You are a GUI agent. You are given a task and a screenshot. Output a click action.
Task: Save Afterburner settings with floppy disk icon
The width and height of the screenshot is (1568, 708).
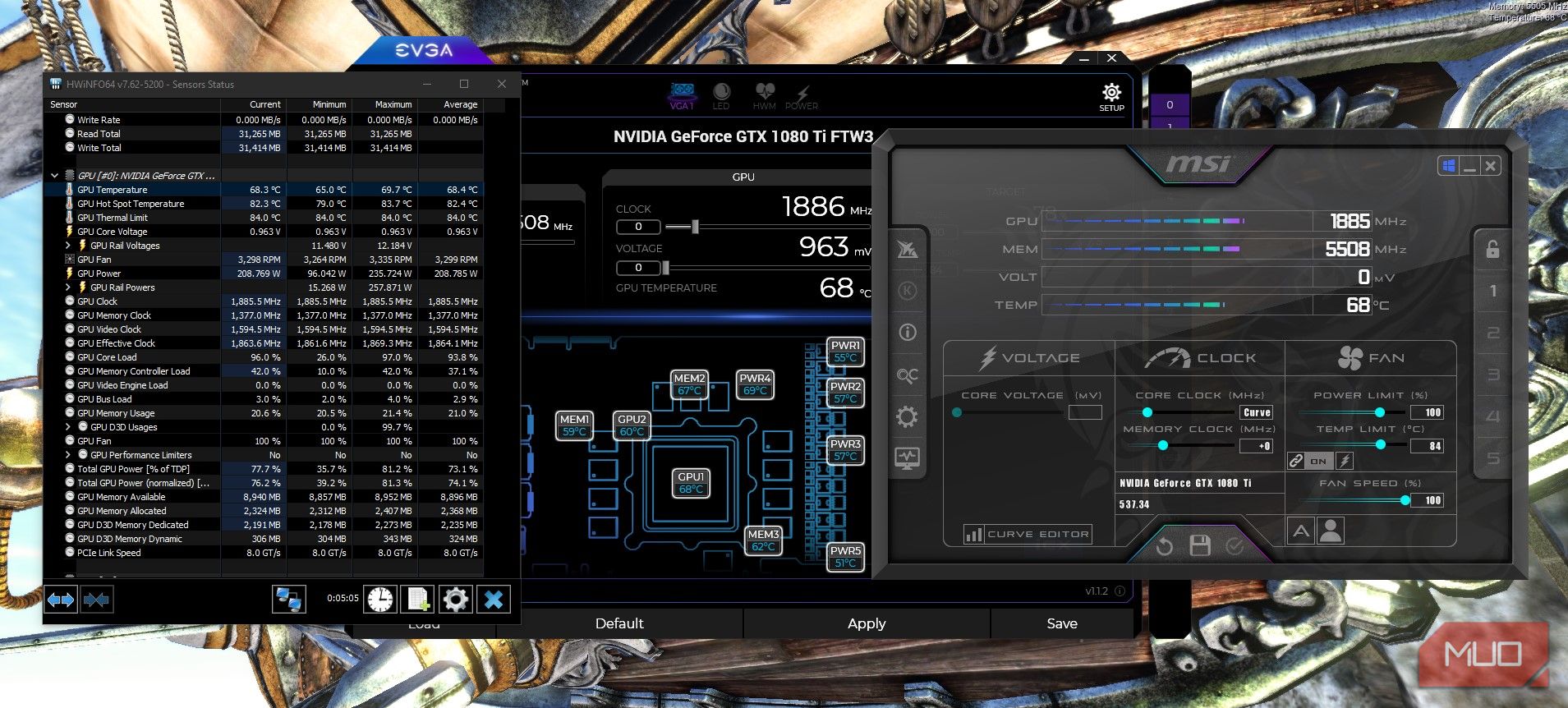coord(1200,545)
